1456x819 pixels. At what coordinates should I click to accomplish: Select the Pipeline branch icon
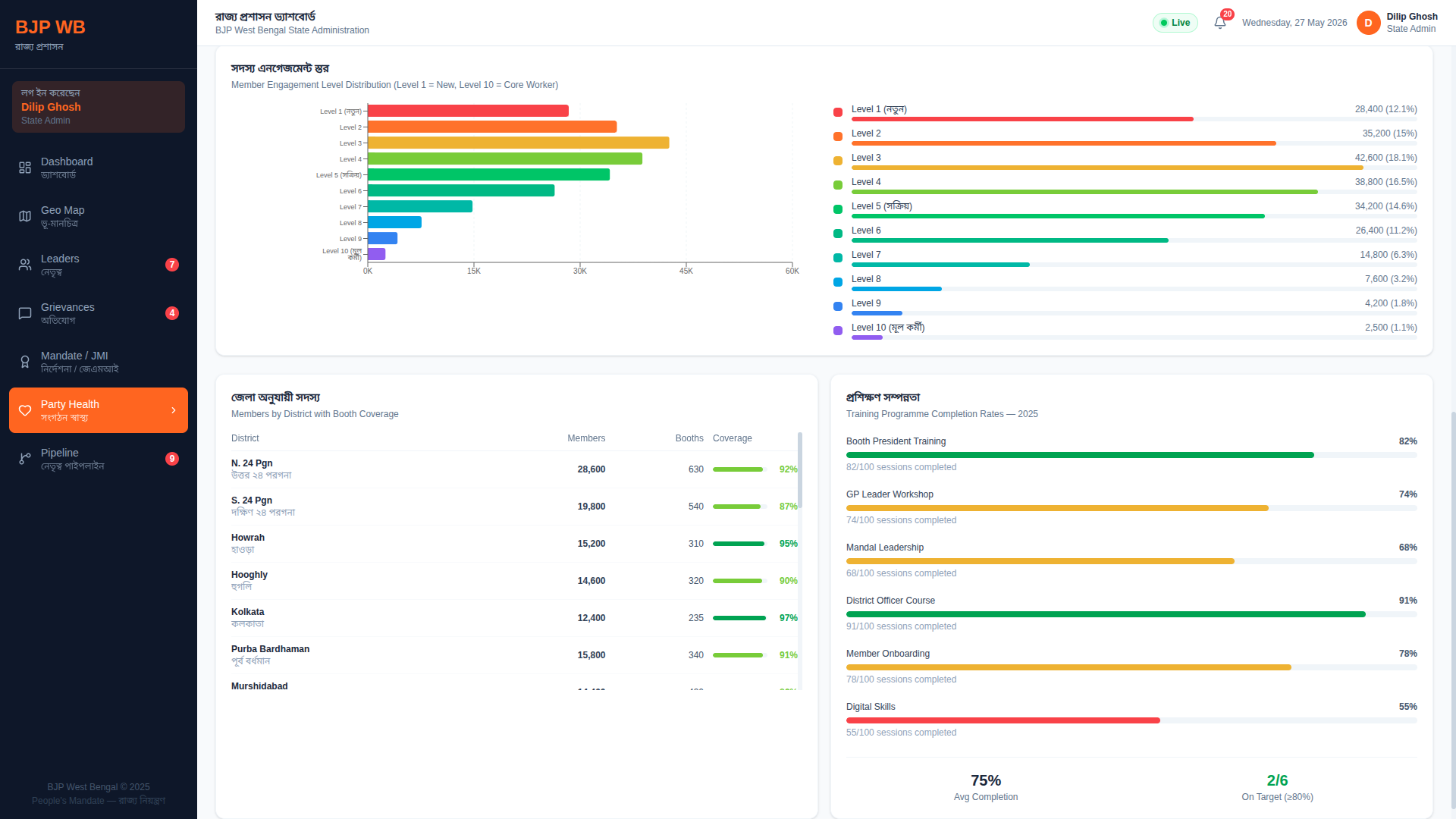[25, 459]
